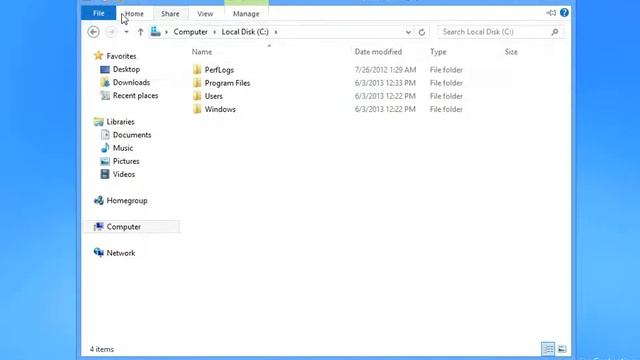Image resolution: width=640 pixels, height=360 pixels.
Task: Select Computer in the breadcrumb path
Action: 191,32
